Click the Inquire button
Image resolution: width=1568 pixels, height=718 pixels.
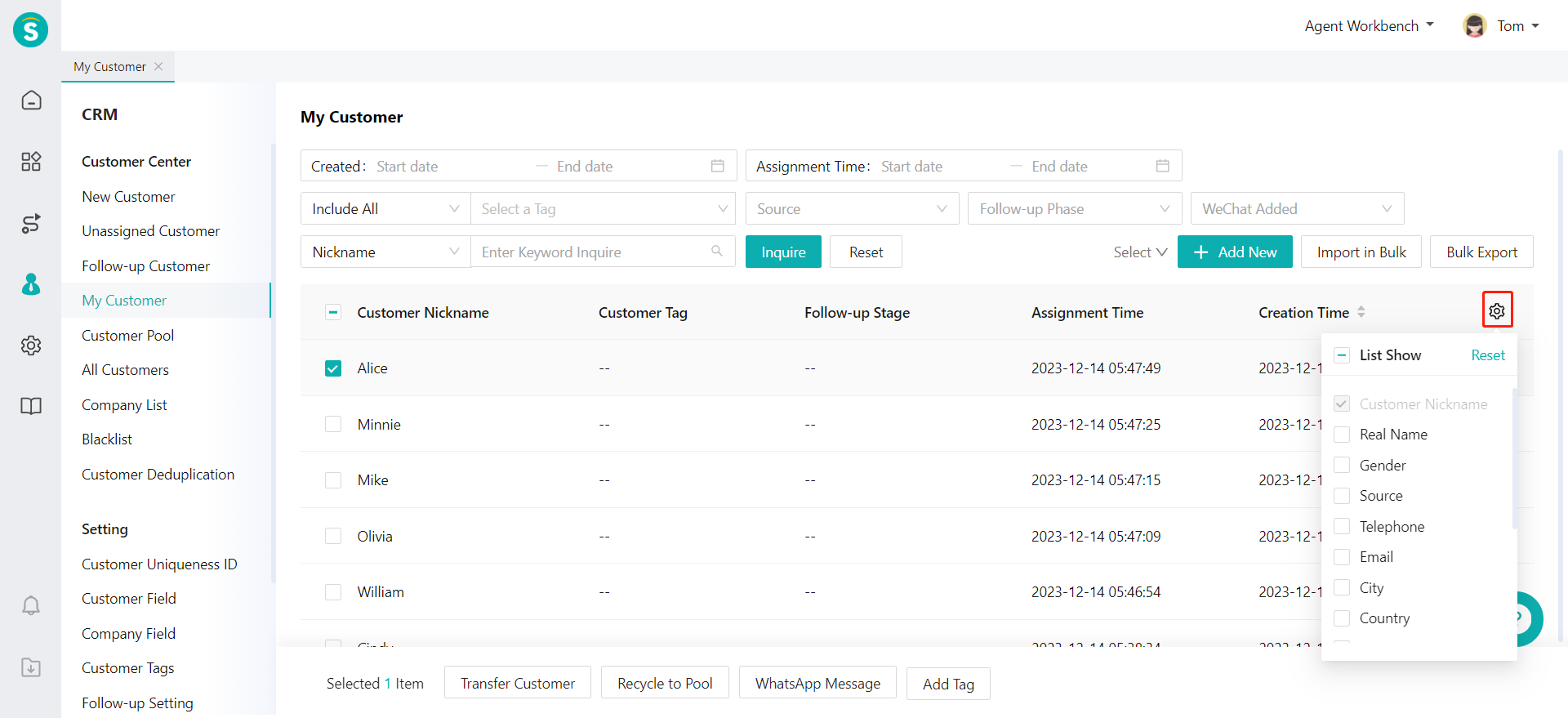click(783, 252)
